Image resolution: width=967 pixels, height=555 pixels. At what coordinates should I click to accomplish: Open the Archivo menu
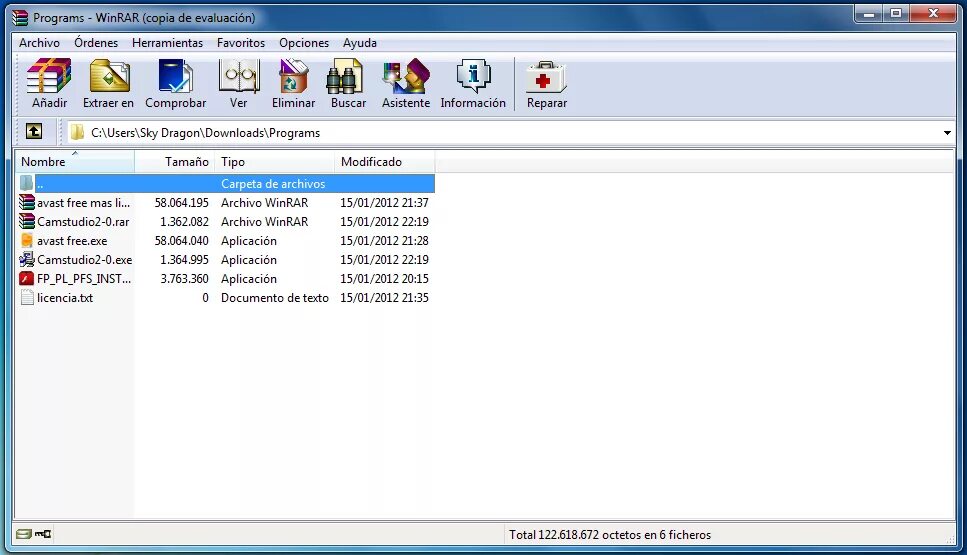39,43
